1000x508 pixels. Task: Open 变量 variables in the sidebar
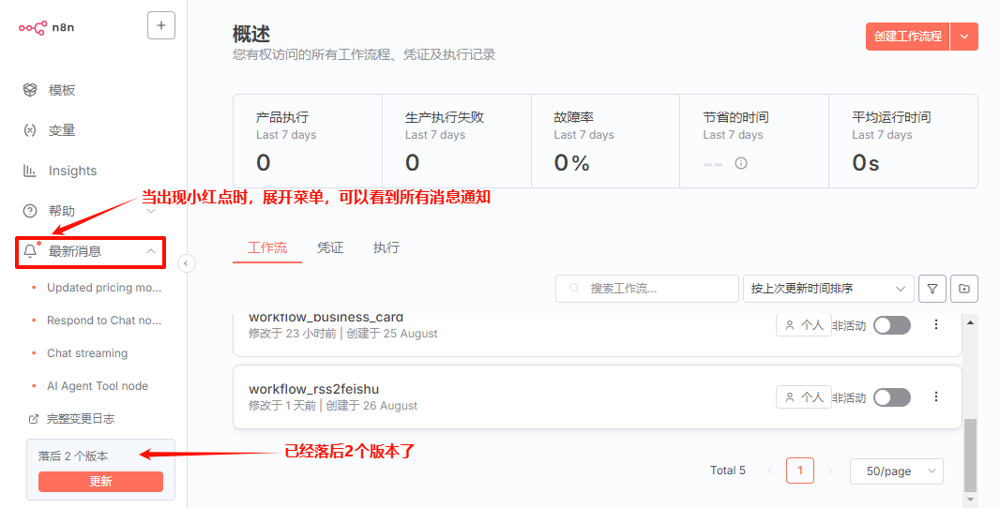pyautogui.click(x=61, y=130)
